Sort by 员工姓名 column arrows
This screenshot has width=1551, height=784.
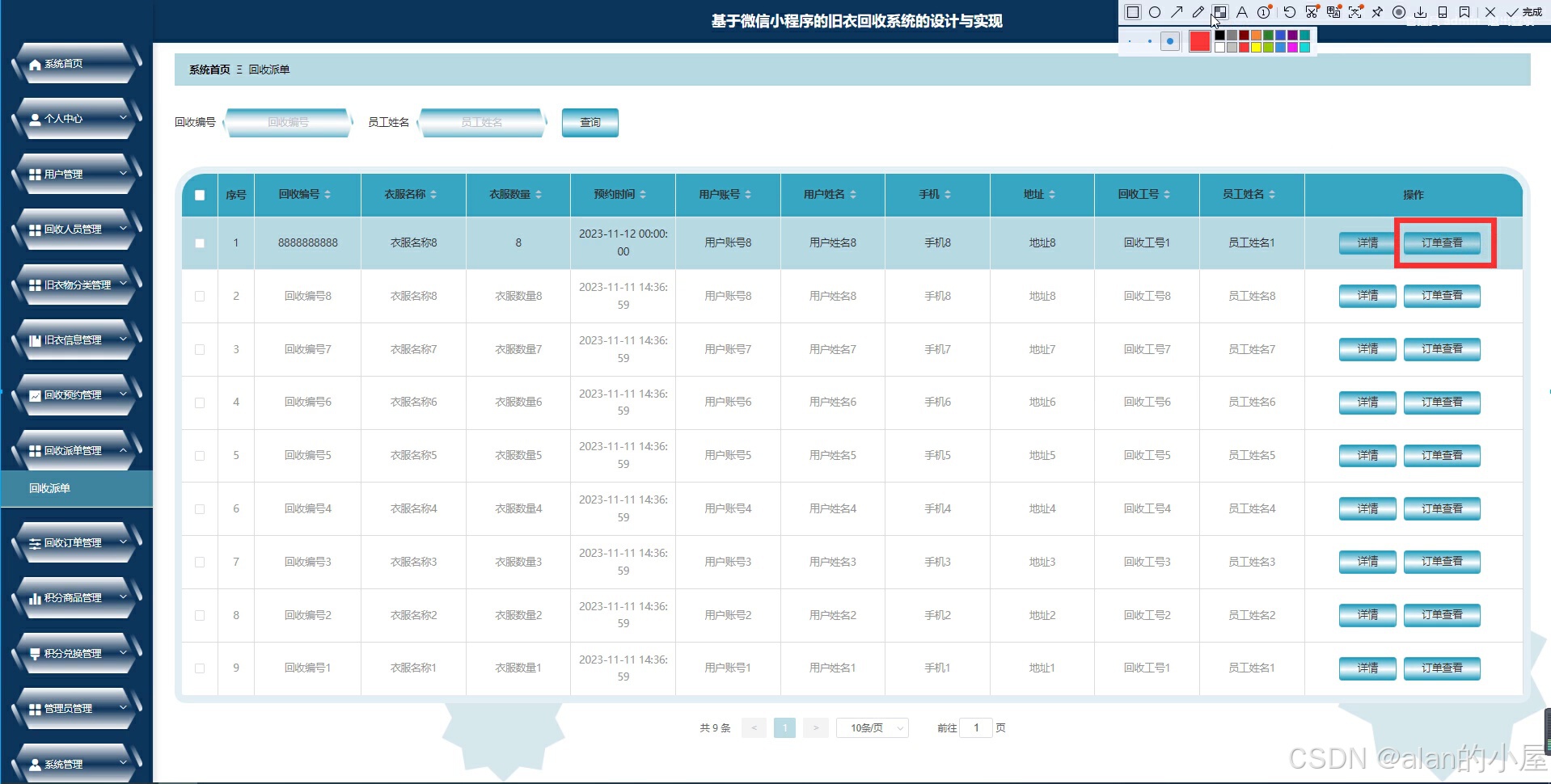click(1272, 195)
